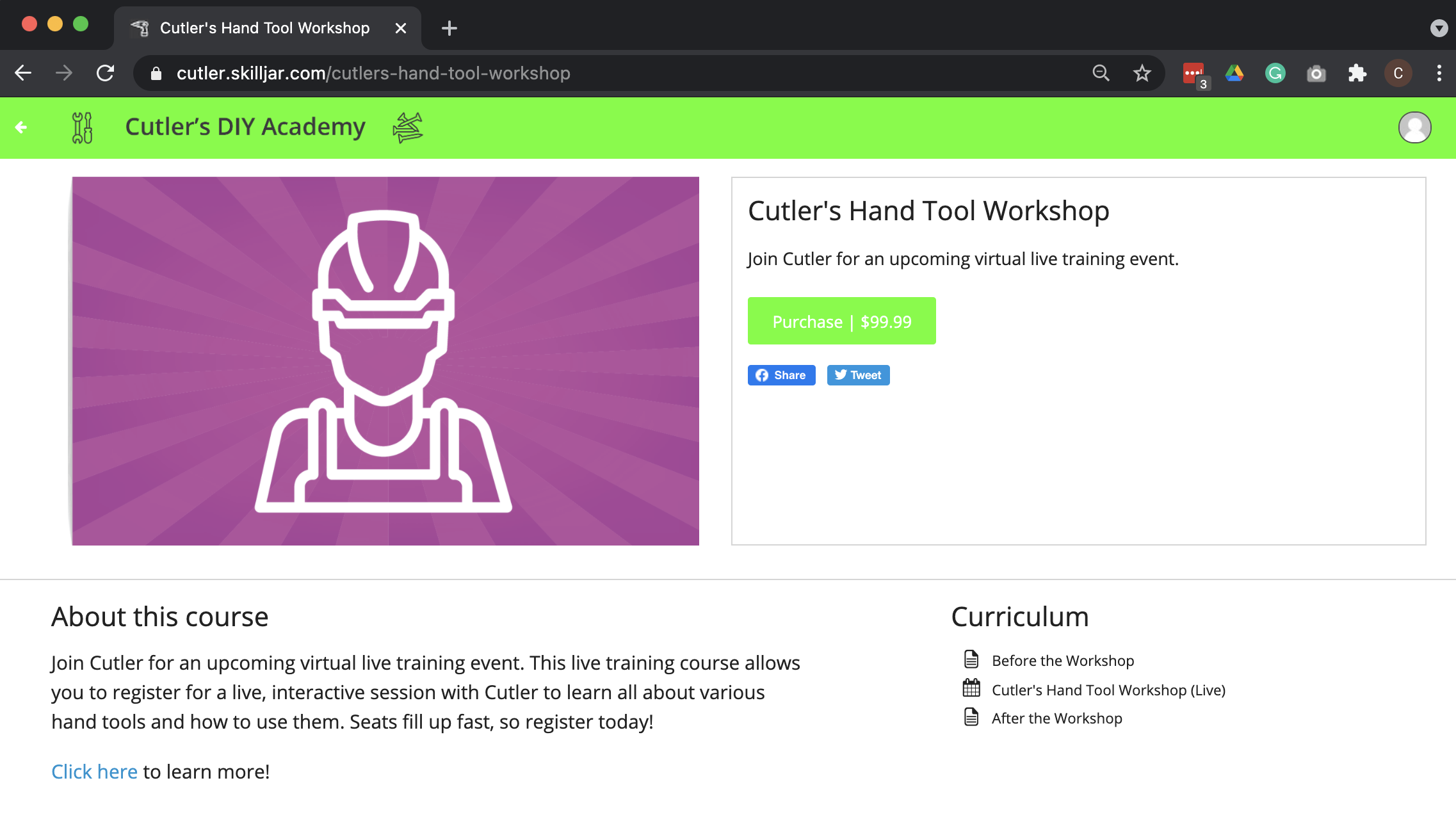Expand the tab search dropdown arrow
The image size is (1456, 817).
point(1439,28)
